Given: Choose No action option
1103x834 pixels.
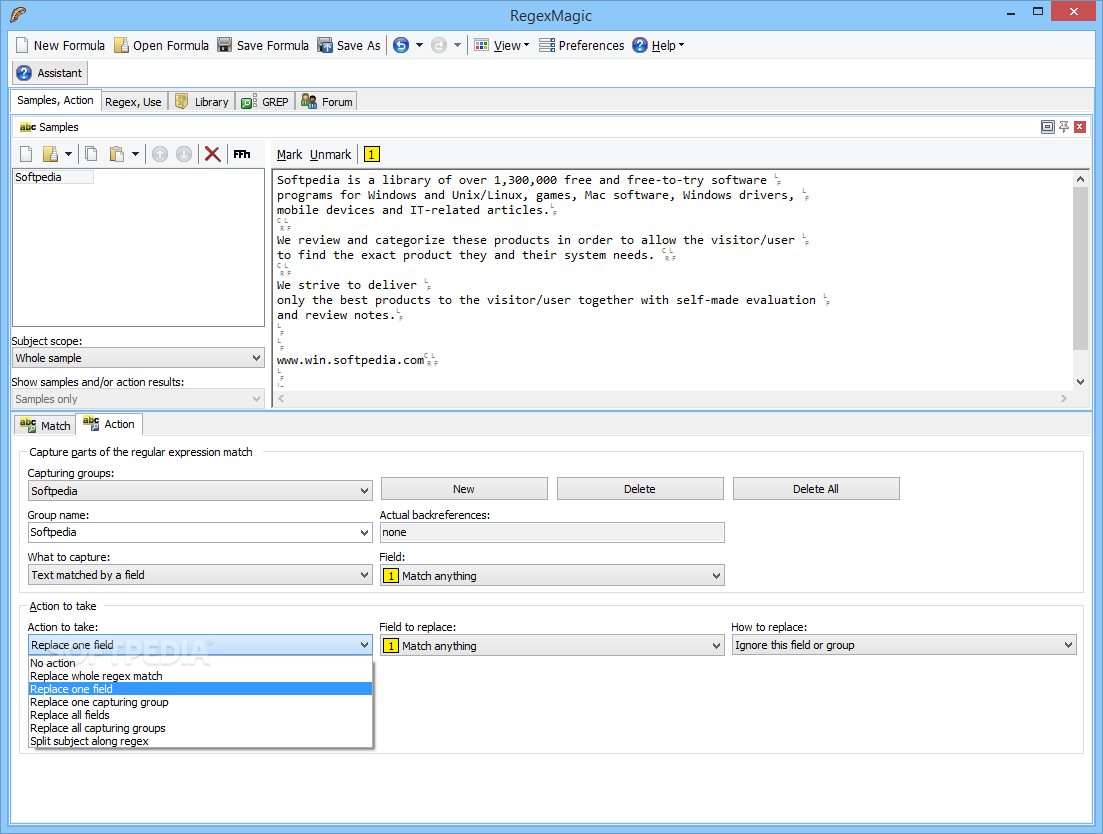Looking at the screenshot, I should 200,663.
